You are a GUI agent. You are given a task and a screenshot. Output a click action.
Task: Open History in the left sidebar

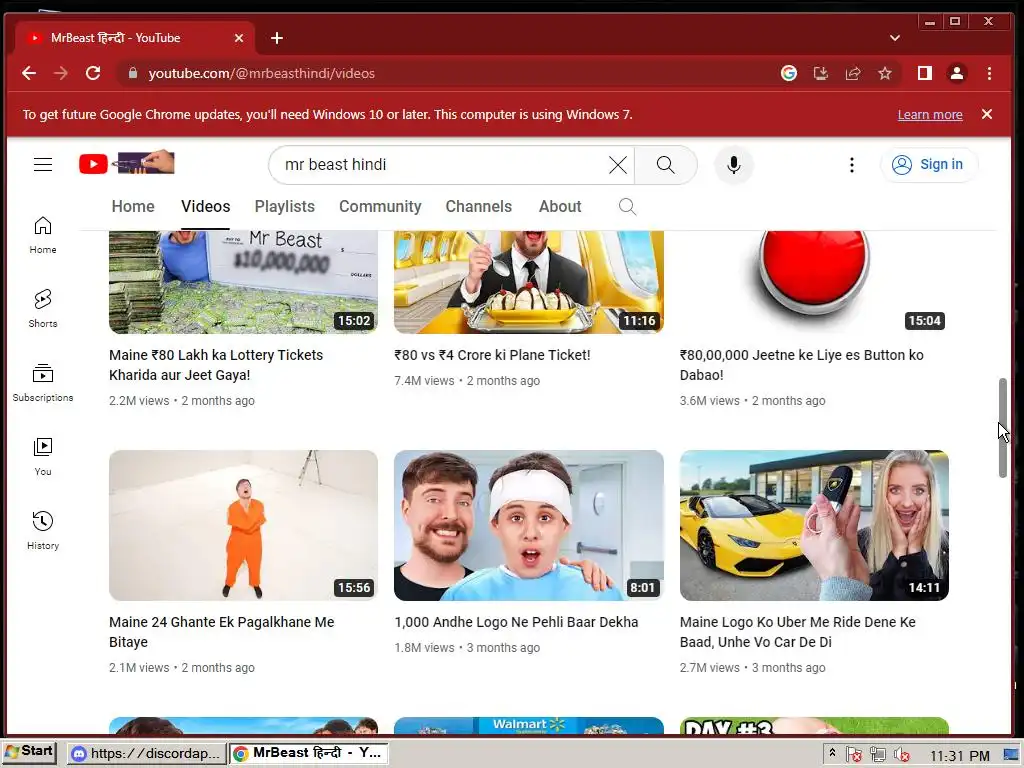[43, 530]
